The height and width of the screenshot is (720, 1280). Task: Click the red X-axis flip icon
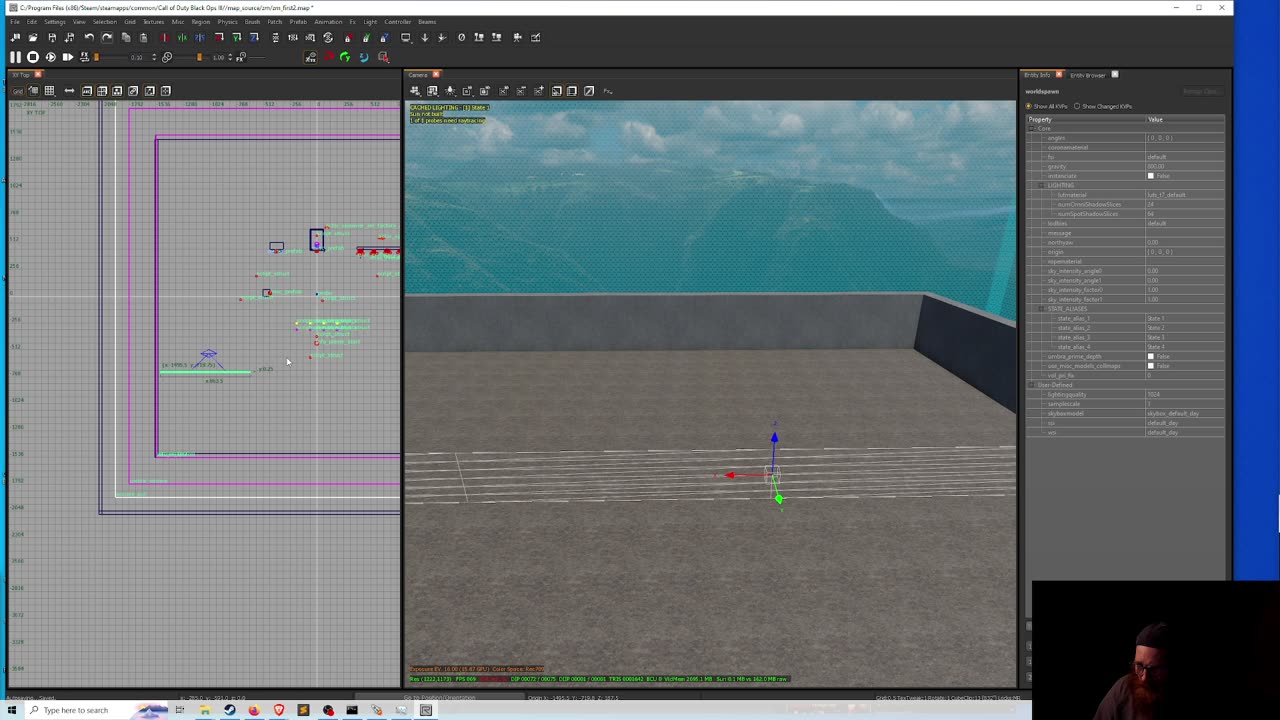tap(164, 37)
